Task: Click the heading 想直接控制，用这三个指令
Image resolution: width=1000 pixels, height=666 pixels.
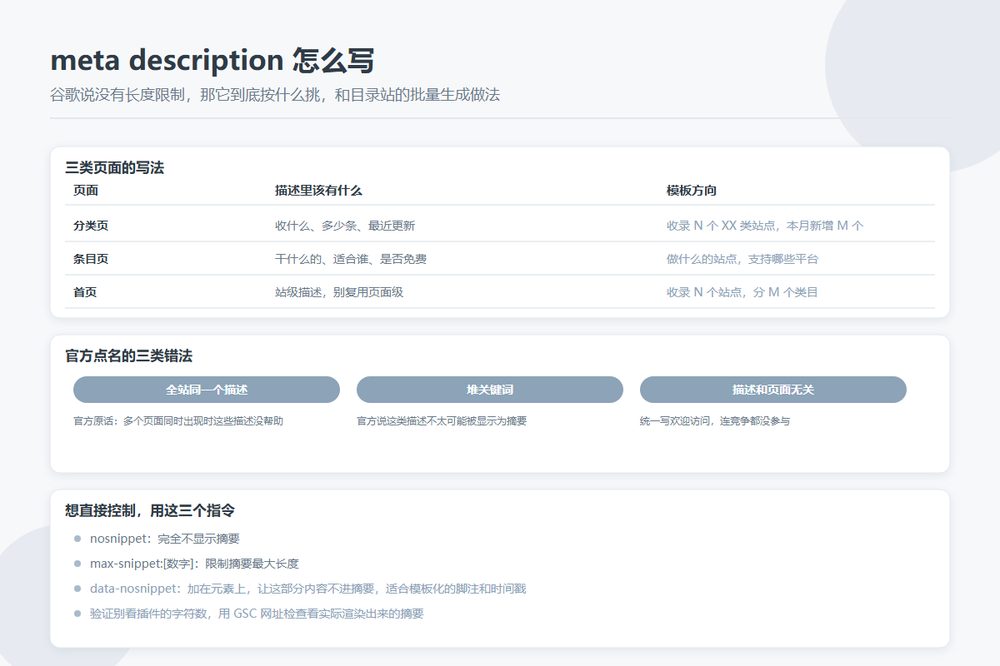Action: point(150,510)
